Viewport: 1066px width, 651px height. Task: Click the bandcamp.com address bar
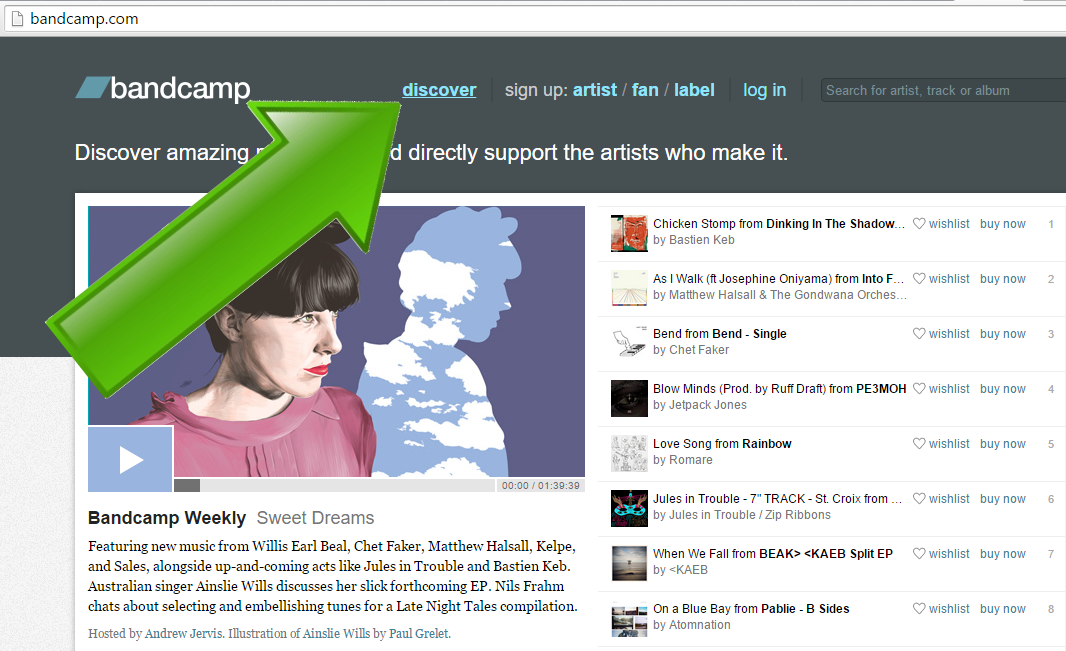[533, 18]
